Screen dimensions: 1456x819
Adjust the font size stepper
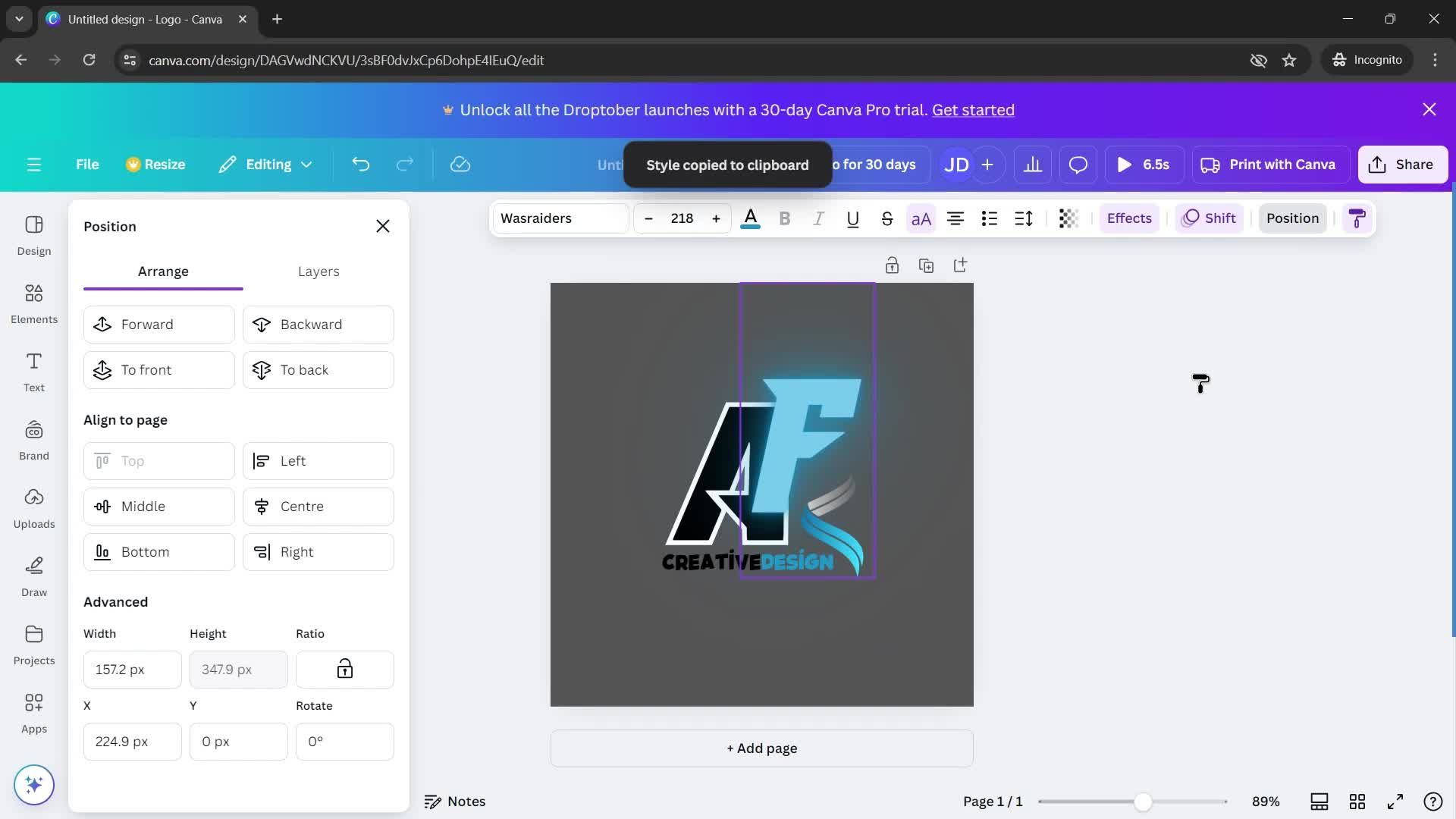click(682, 218)
